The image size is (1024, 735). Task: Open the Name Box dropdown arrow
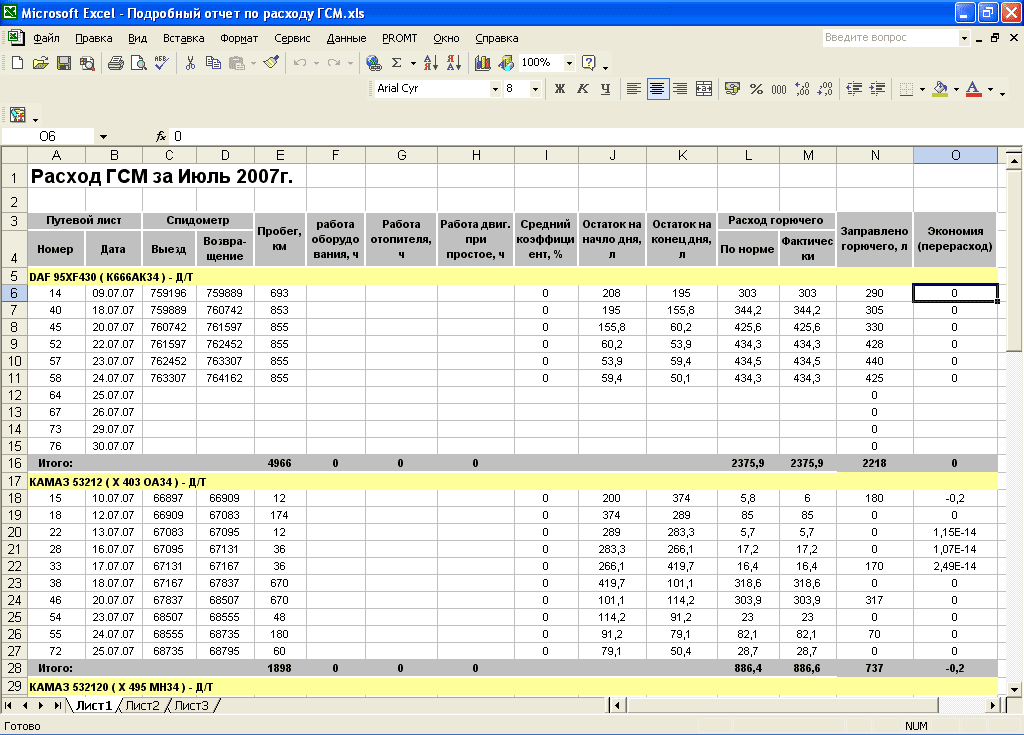tap(103, 137)
